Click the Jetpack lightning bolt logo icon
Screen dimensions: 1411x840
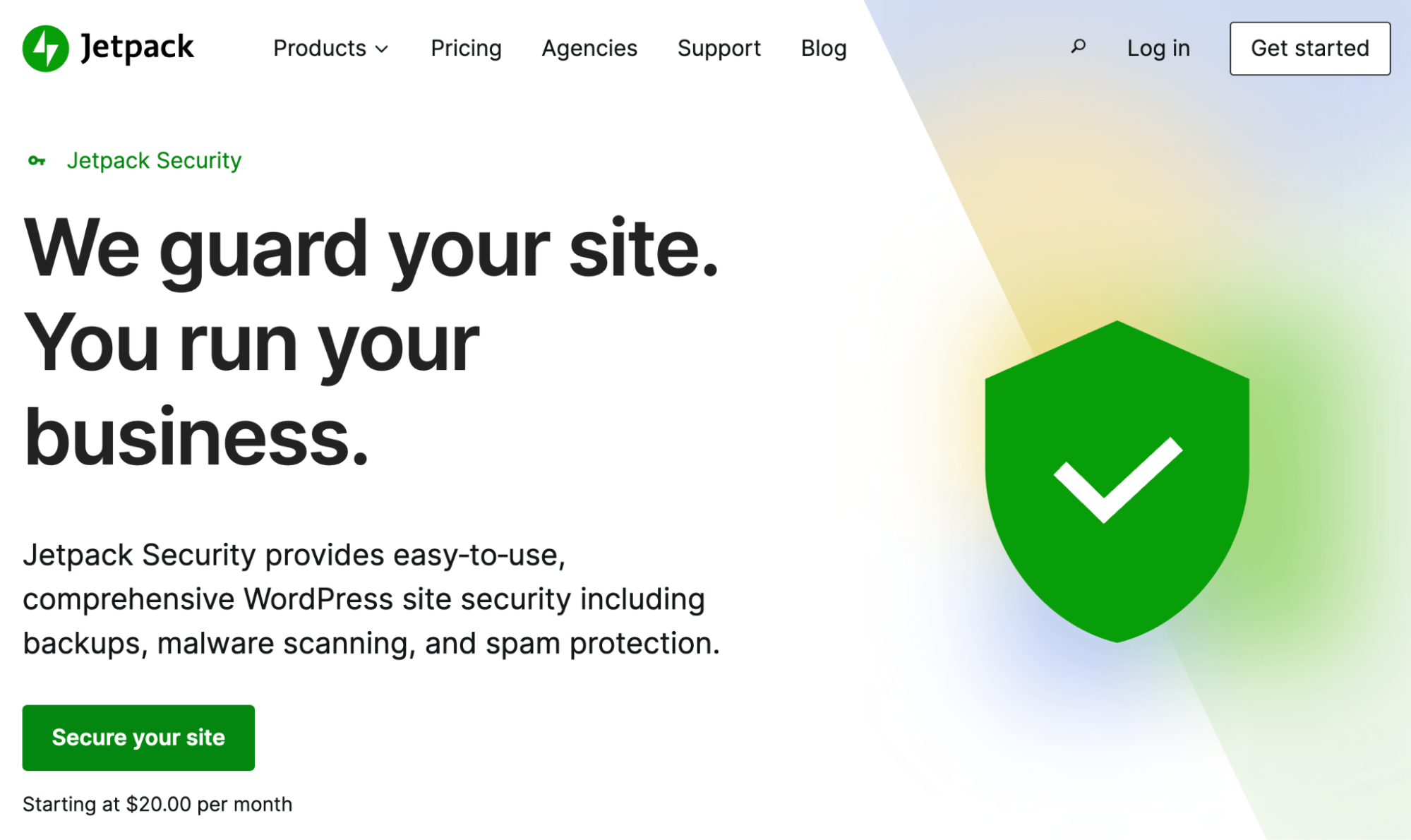pos(45,40)
